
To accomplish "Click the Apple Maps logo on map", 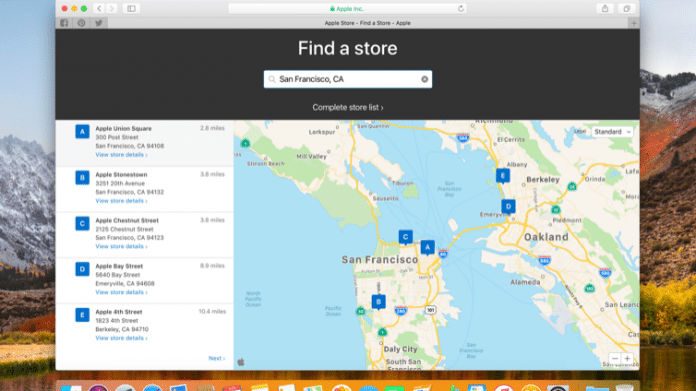I will click(241, 362).
